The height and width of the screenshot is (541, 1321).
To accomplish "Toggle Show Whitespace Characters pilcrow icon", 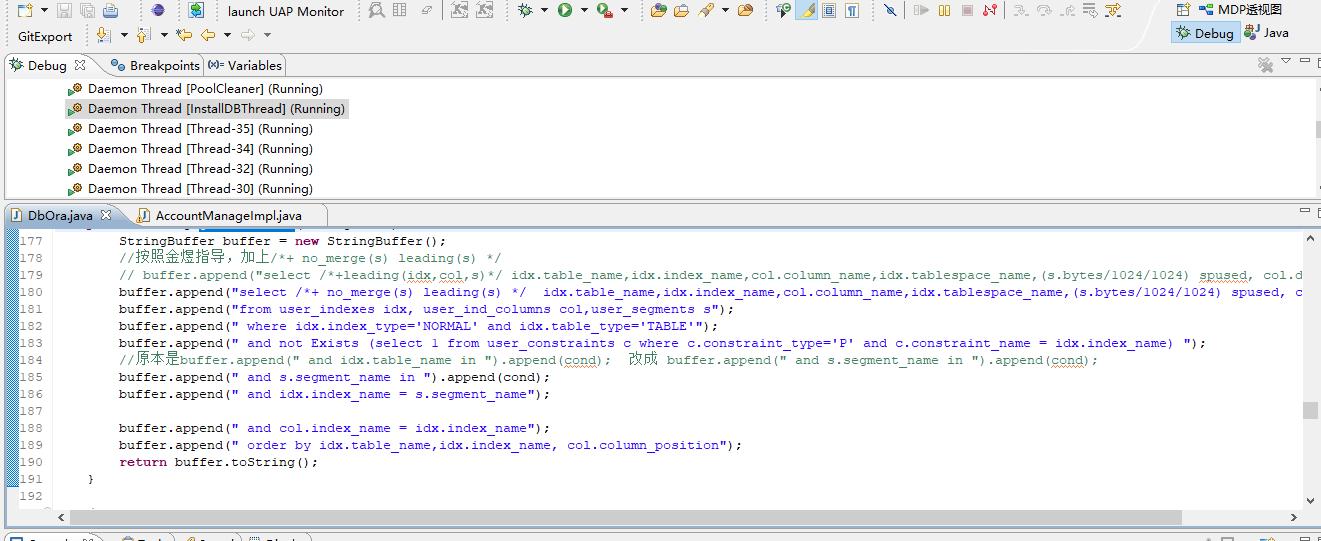I will (x=852, y=11).
